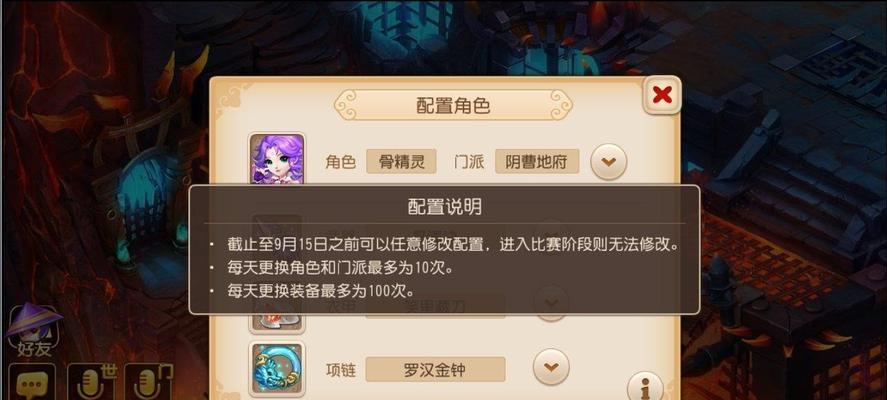
Task: Select the 罗汉金钟 necklace field
Action: pos(435,369)
